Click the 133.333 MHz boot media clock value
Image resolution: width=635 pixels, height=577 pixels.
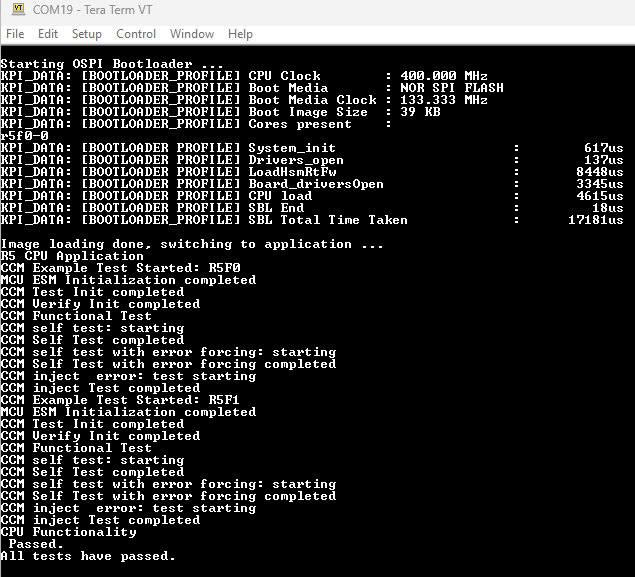[x=444, y=100]
